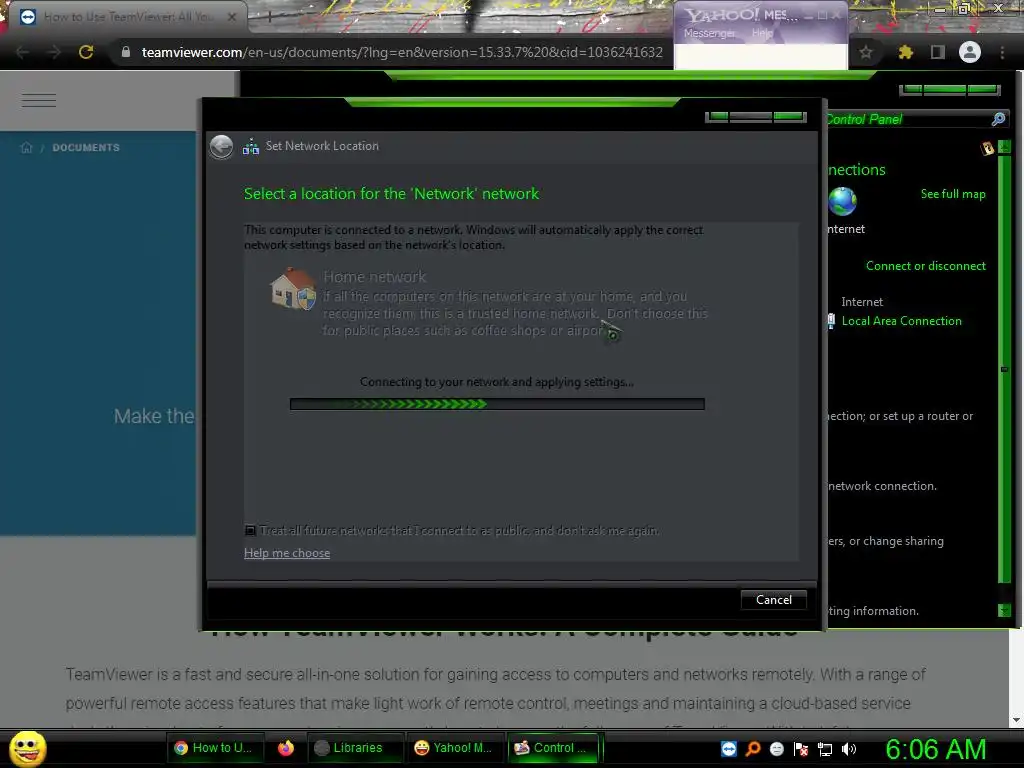Click the back arrow in Set Network Location dialog

coord(221,146)
